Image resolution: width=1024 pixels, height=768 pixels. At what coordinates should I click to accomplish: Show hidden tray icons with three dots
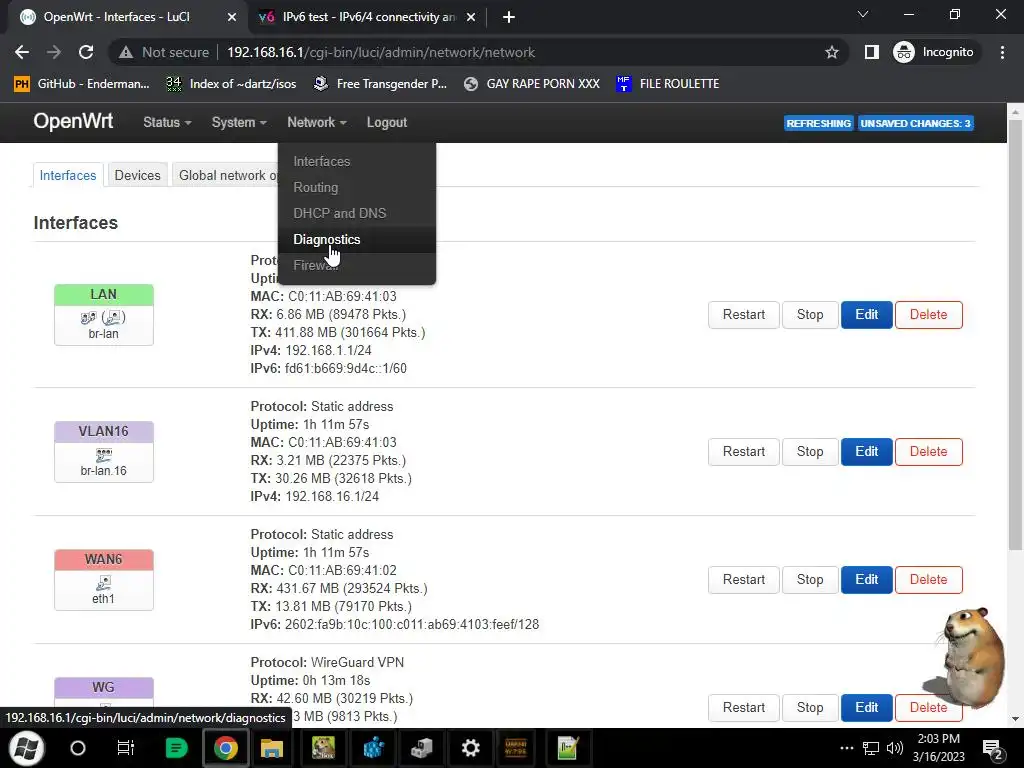(847, 748)
